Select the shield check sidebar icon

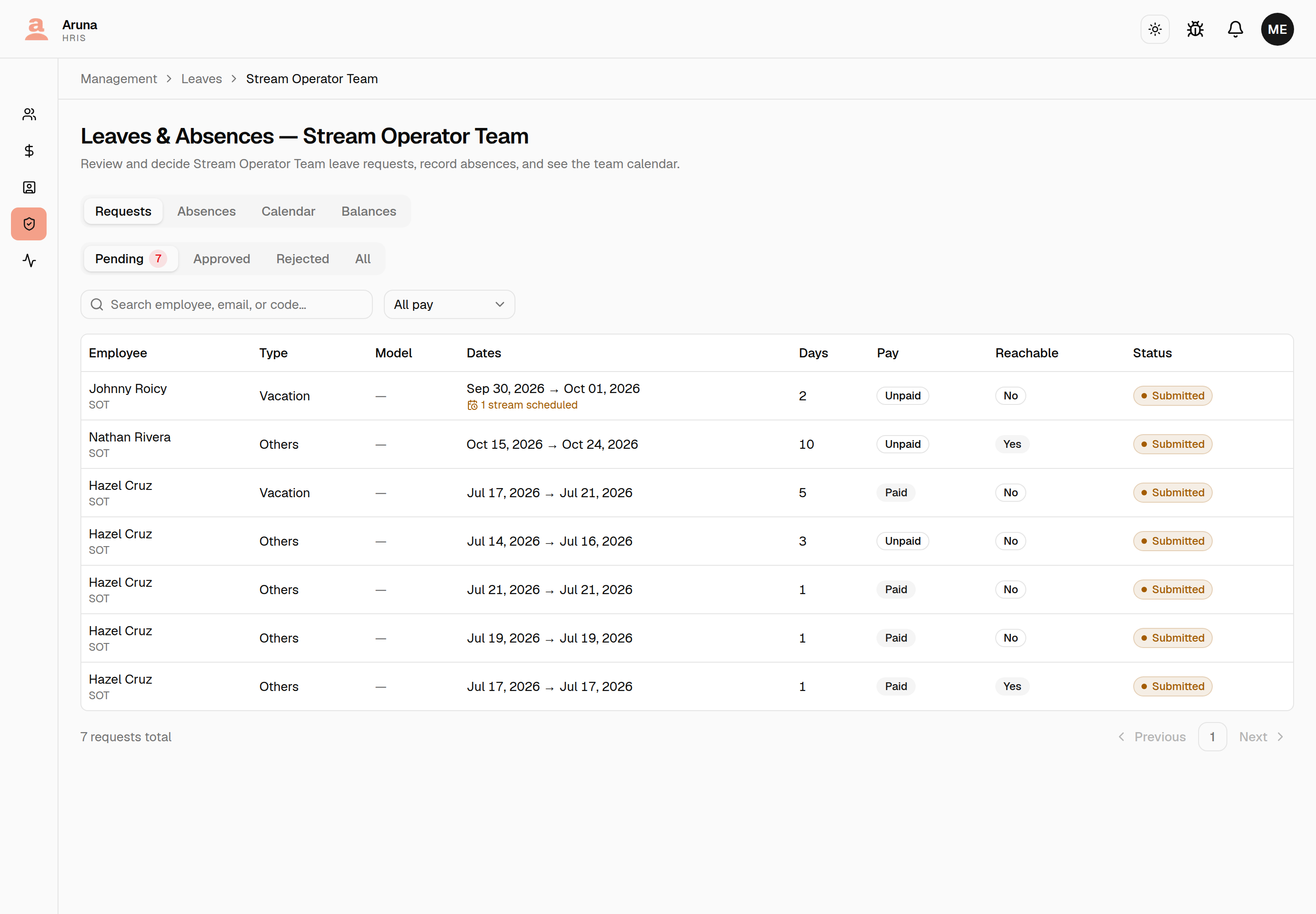[x=29, y=224]
